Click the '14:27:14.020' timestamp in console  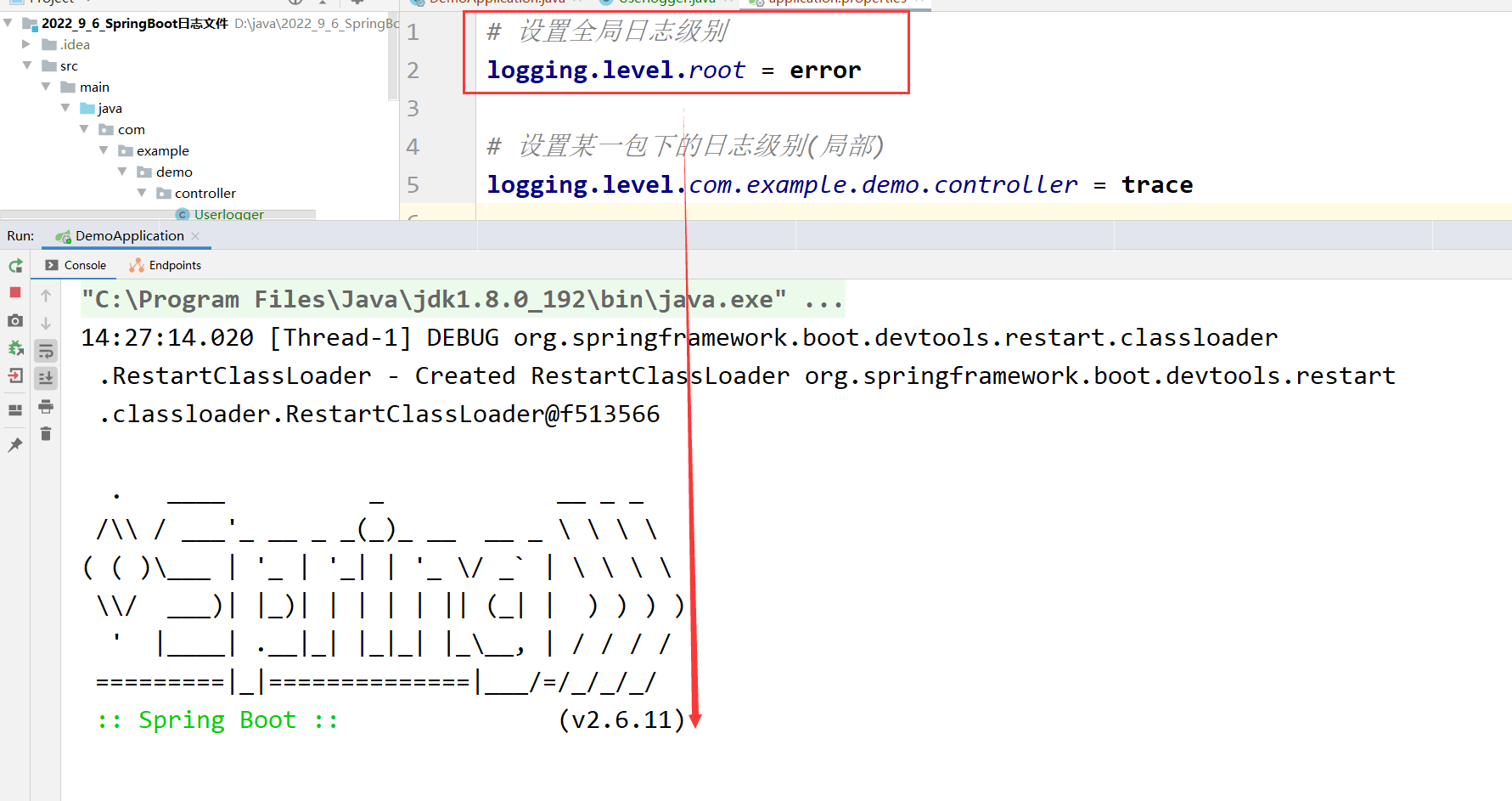click(x=167, y=337)
